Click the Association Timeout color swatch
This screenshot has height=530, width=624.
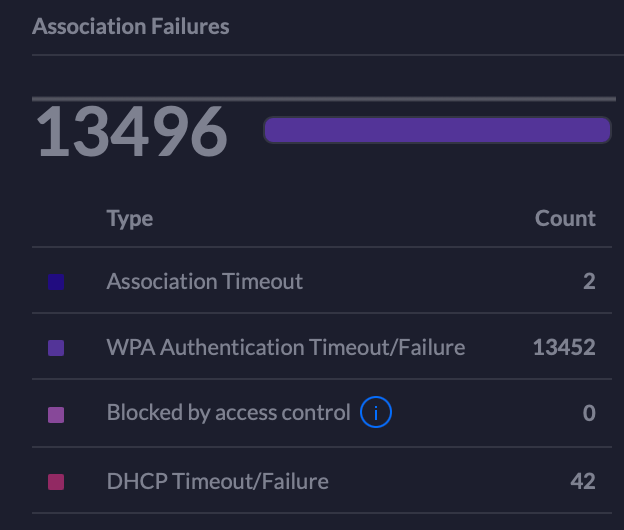pyautogui.click(x=56, y=282)
